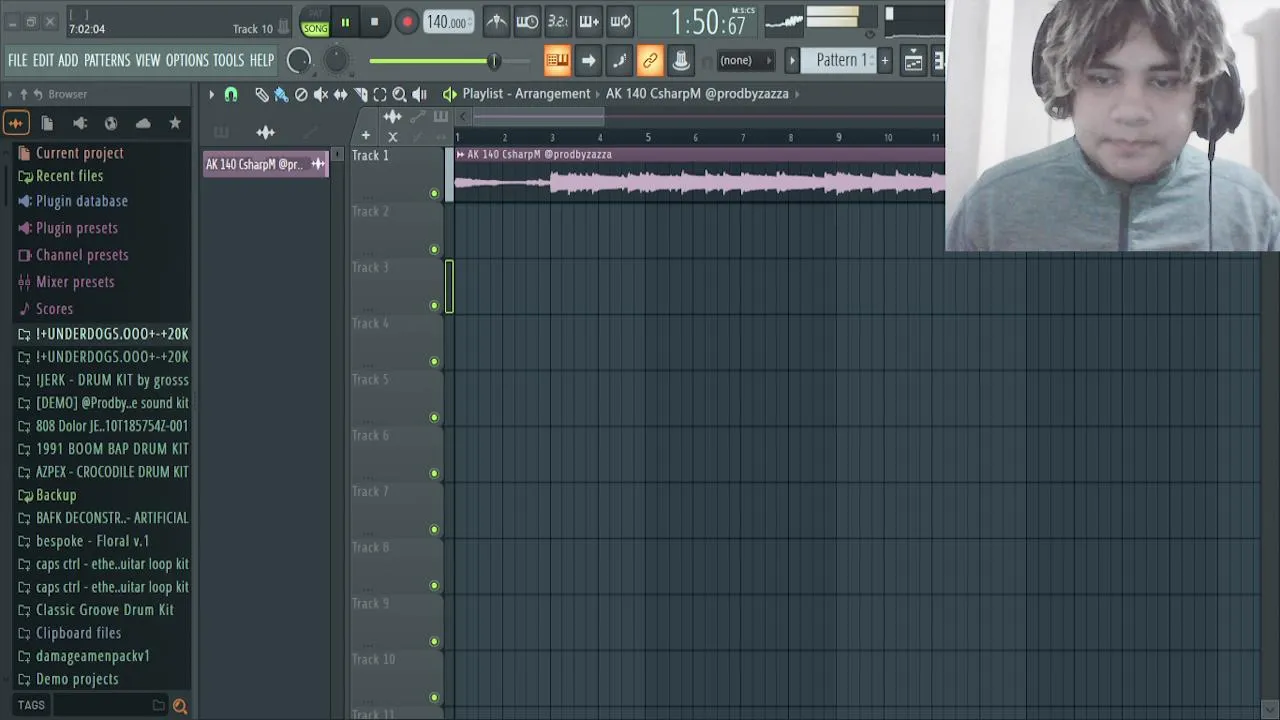Open the OPTIONS menu
This screenshot has width=1280, height=720.
(187, 61)
